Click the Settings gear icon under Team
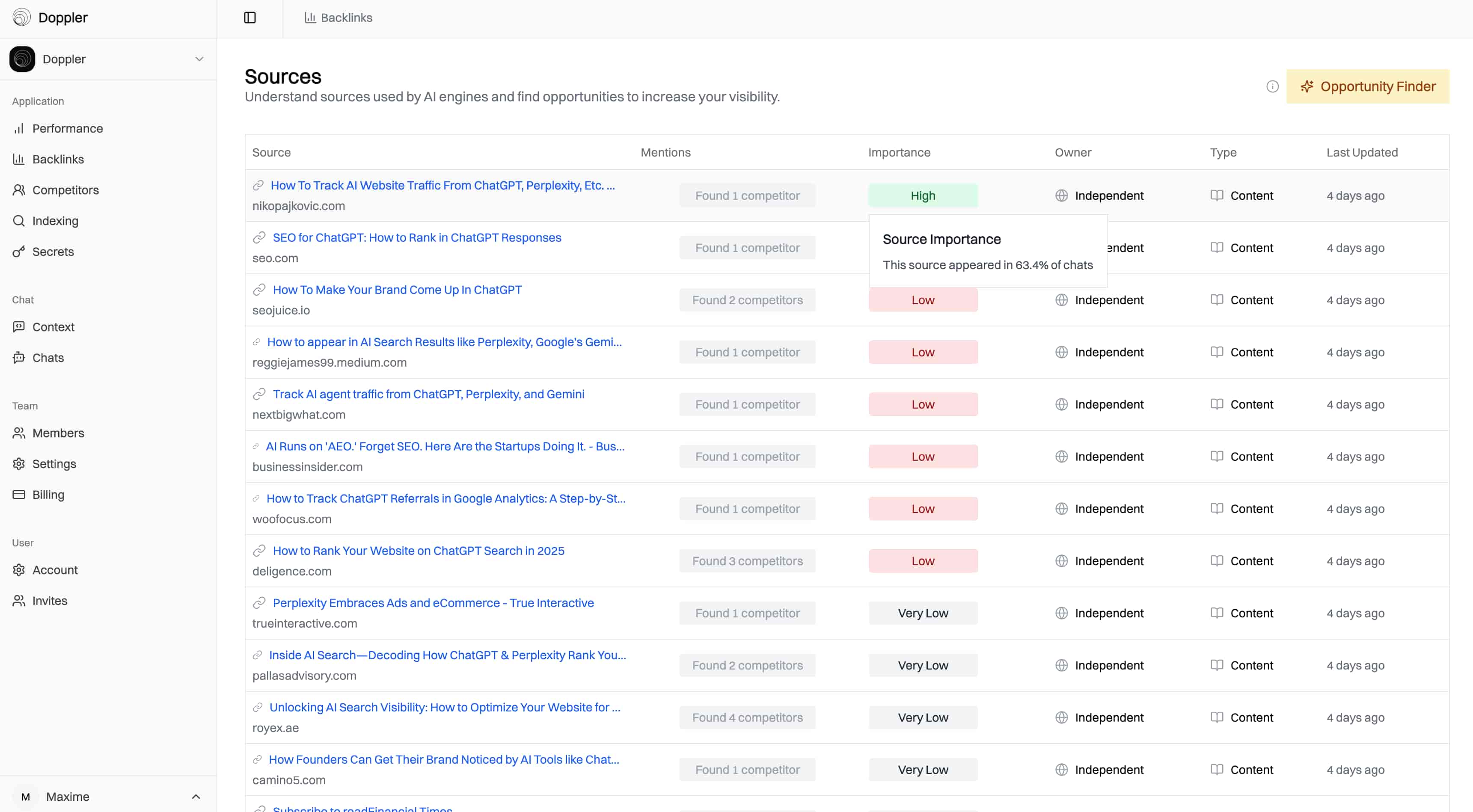1473x812 pixels. click(19, 463)
